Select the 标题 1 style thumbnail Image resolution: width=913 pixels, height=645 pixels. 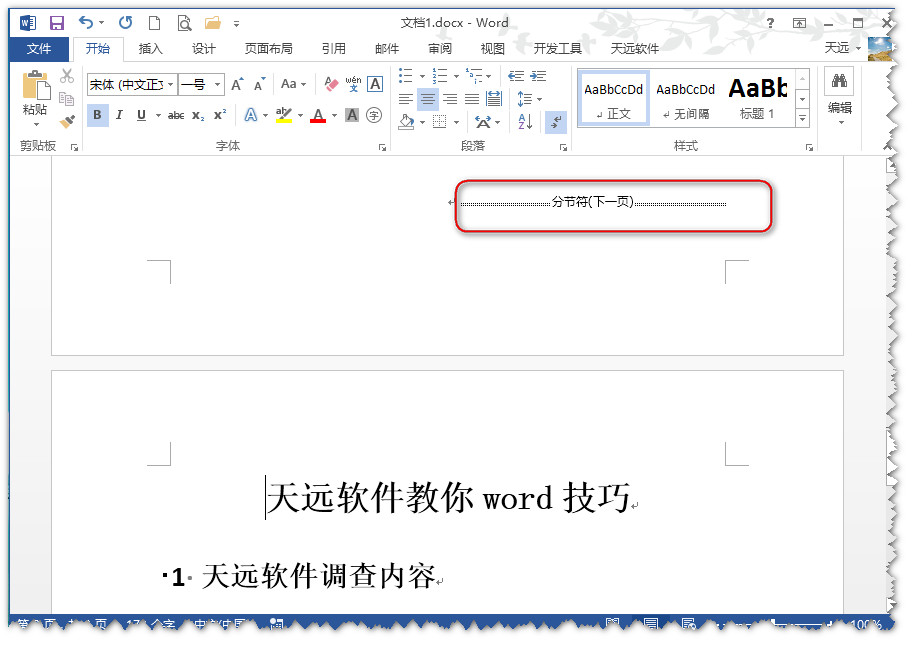point(757,98)
